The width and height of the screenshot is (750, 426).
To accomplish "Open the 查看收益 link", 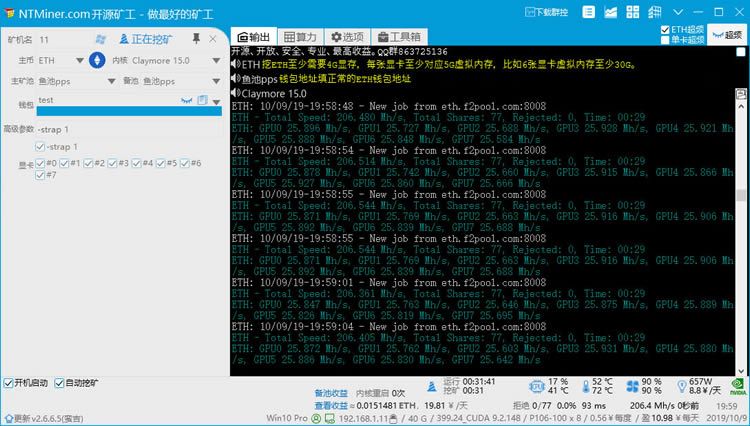I will [331, 405].
